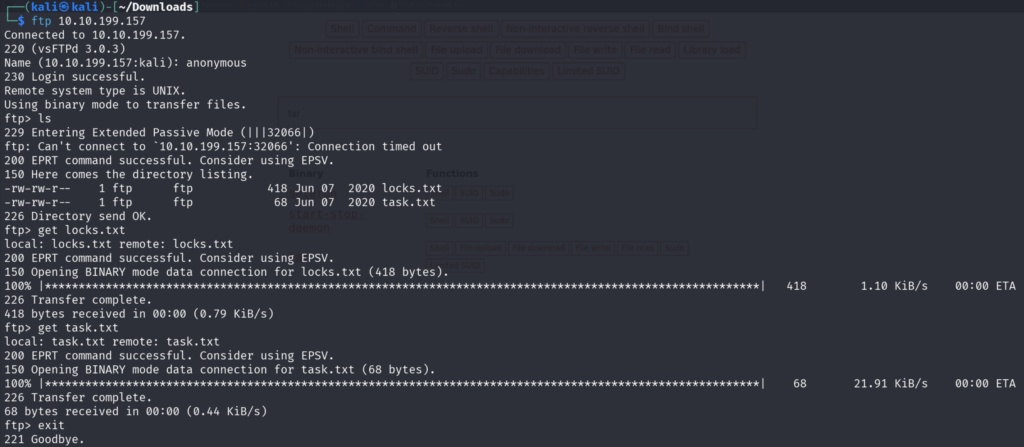Select File upload in the top filter group

456,49
